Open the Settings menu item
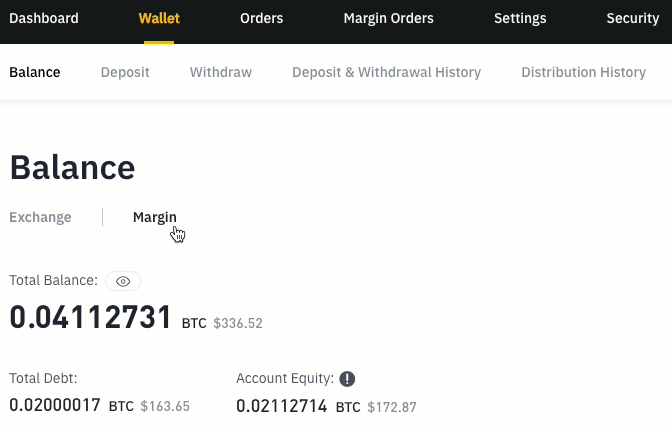The image size is (672, 432). (x=520, y=18)
